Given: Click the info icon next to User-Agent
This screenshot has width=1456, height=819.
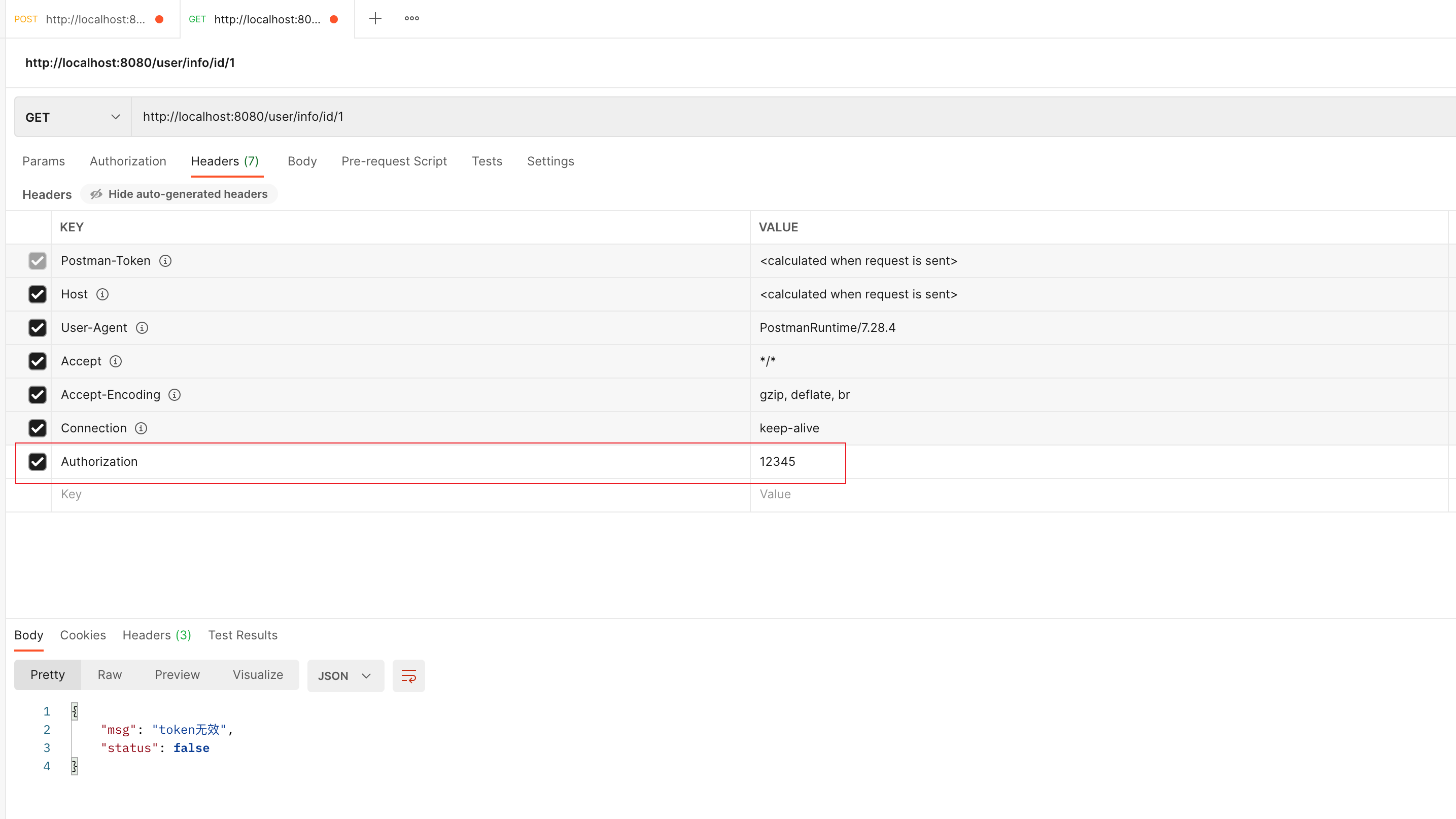Looking at the screenshot, I should [142, 328].
